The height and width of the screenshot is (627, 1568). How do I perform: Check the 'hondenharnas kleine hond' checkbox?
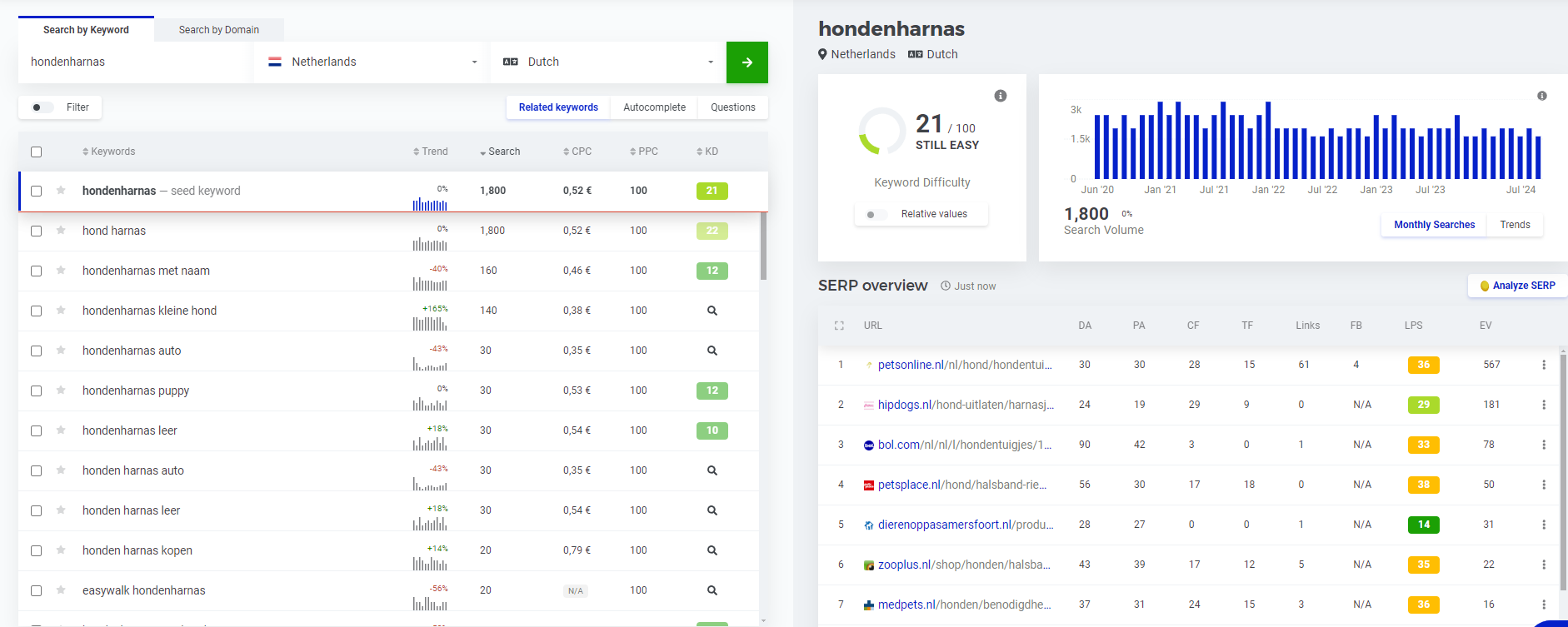point(36,311)
